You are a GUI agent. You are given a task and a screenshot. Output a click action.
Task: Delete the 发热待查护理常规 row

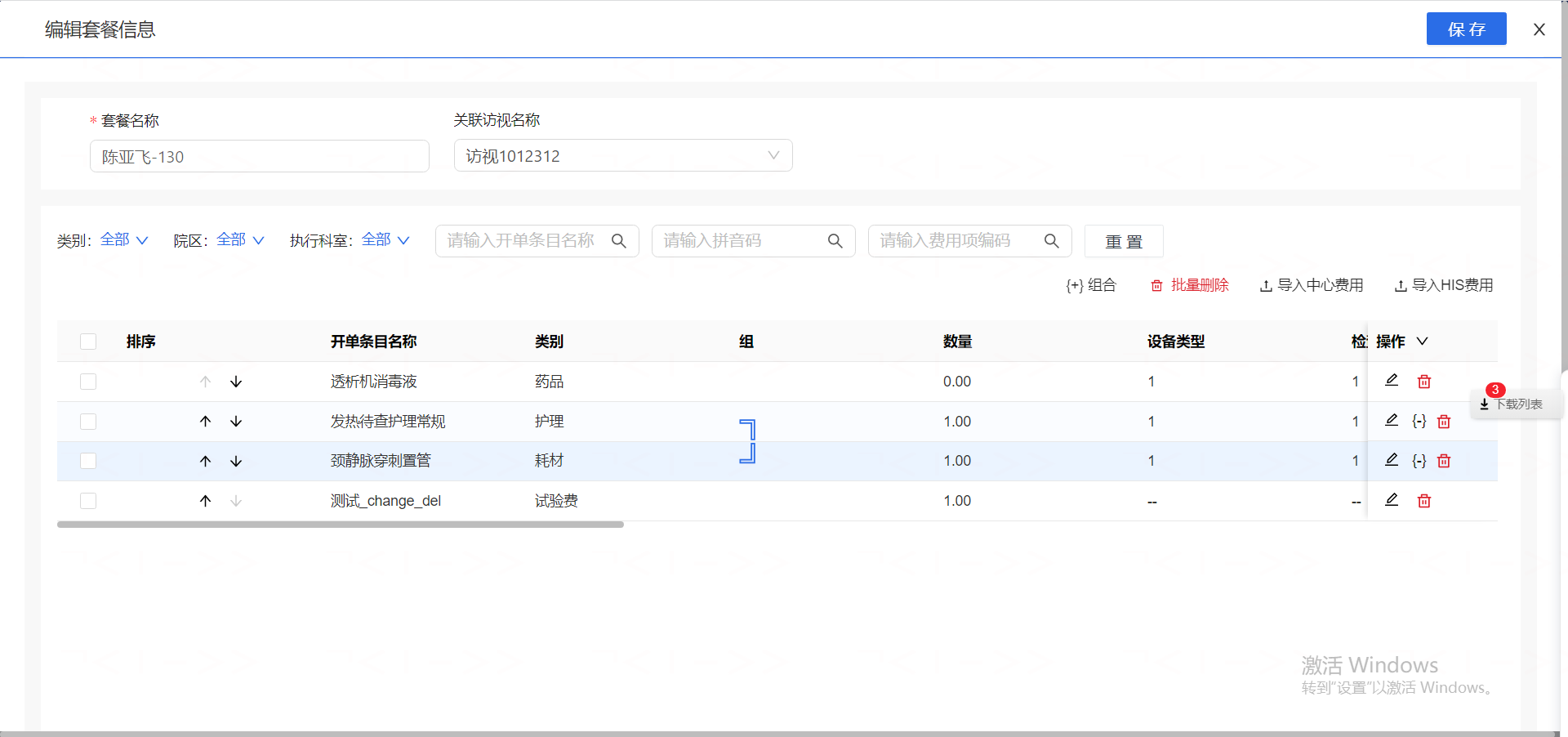tap(1444, 422)
